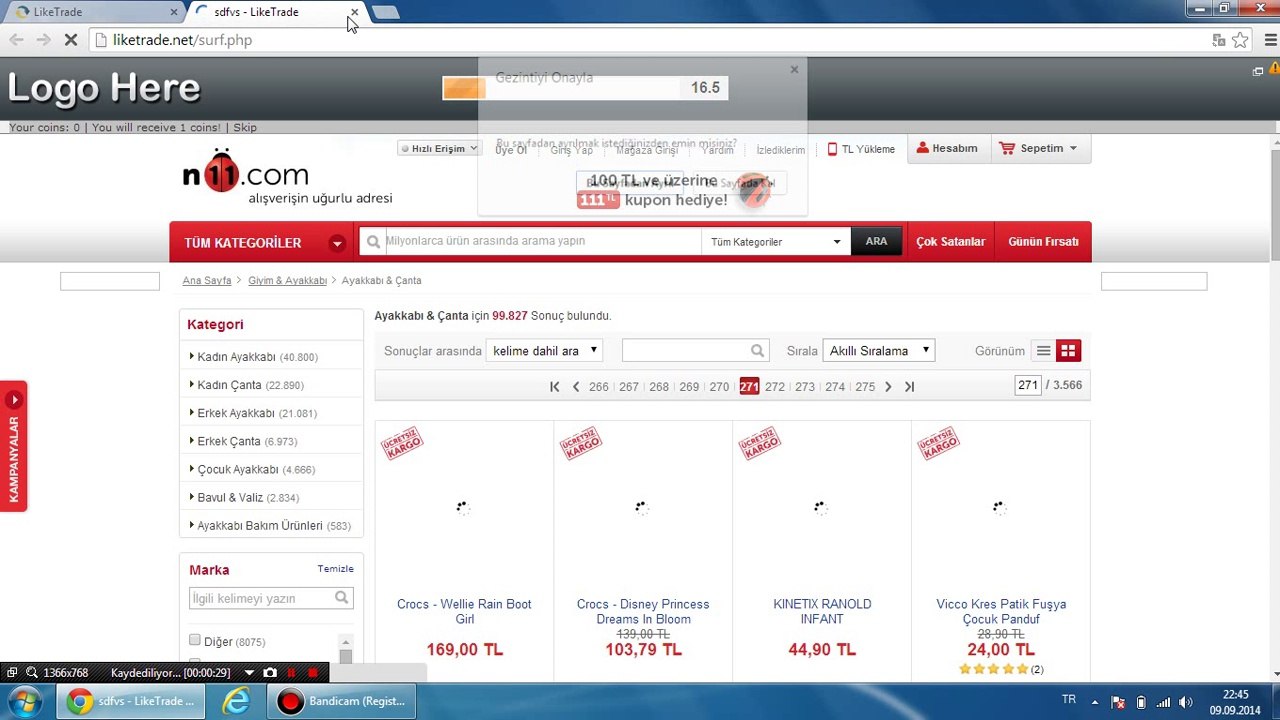The height and width of the screenshot is (720, 1280).
Task: Click the volume speaker tray icon
Action: click(1186, 702)
